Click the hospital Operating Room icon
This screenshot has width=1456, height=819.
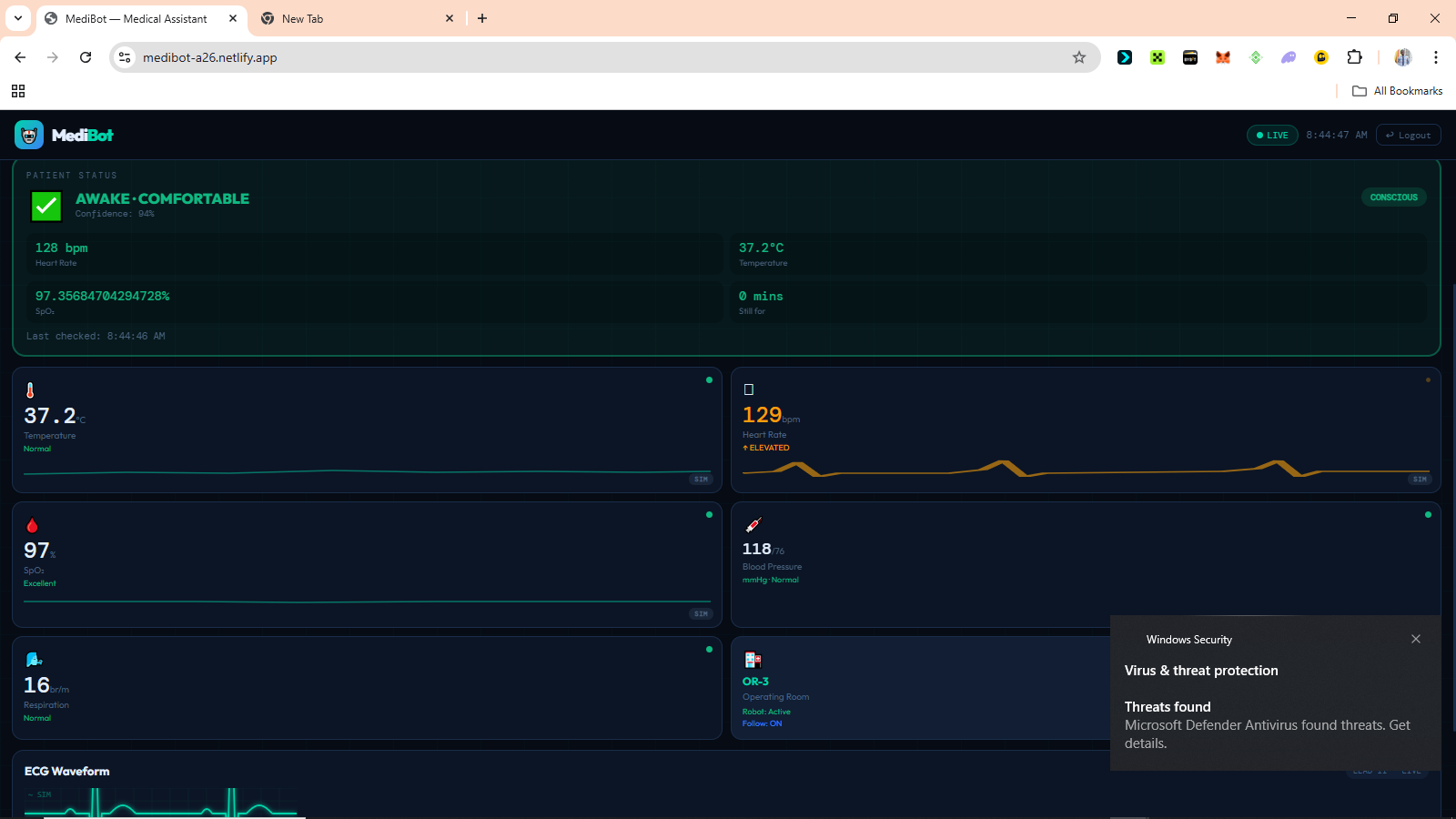coord(753,660)
